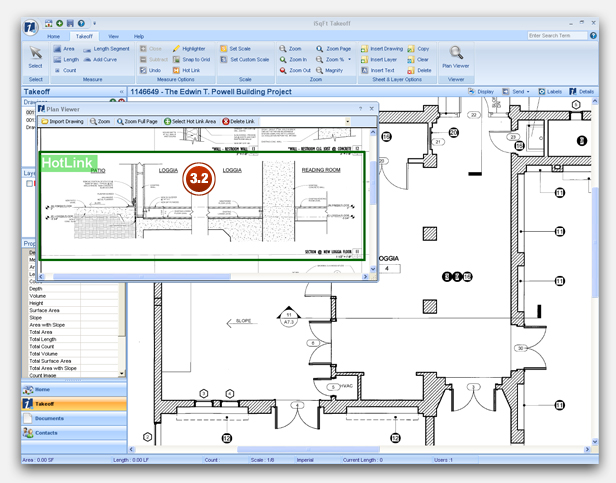Screen dimensions: 616x483
Task: Show the Details panel
Action: (x=581, y=92)
